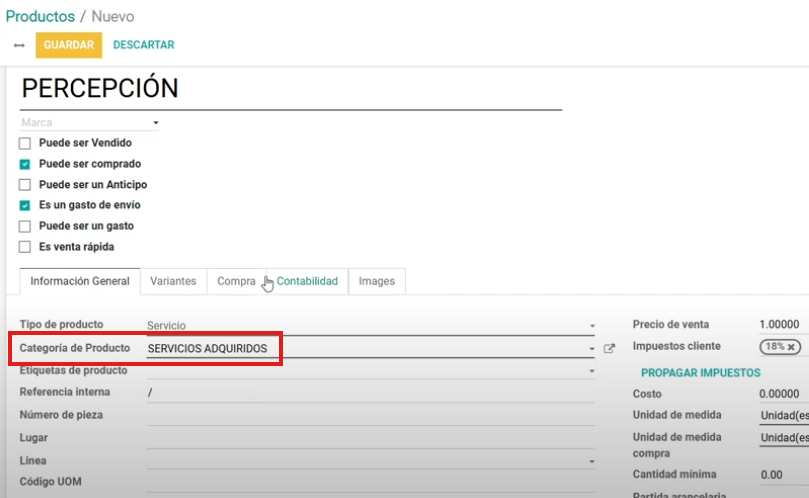Tick the Puede ser un gasto checkbox
Image resolution: width=809 pixels, height=498 pixels.
tap(25, 226)
